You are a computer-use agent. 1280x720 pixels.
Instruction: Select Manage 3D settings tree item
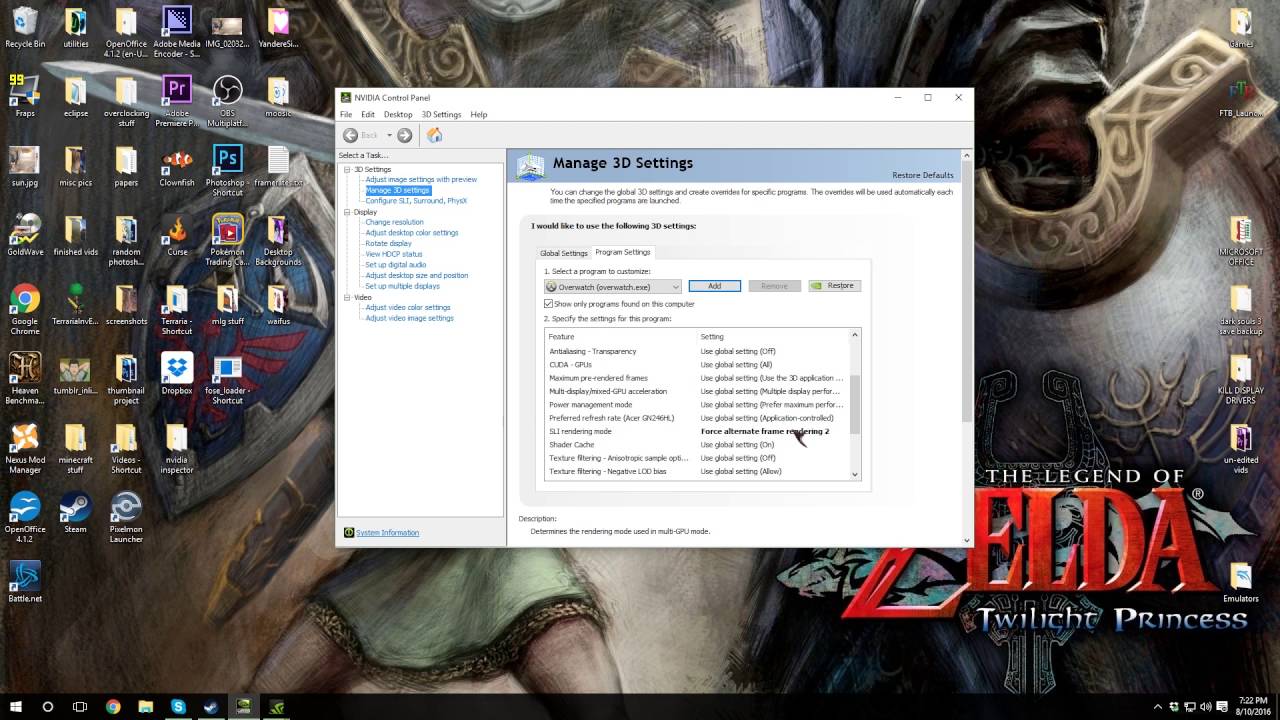coord(397,190)
